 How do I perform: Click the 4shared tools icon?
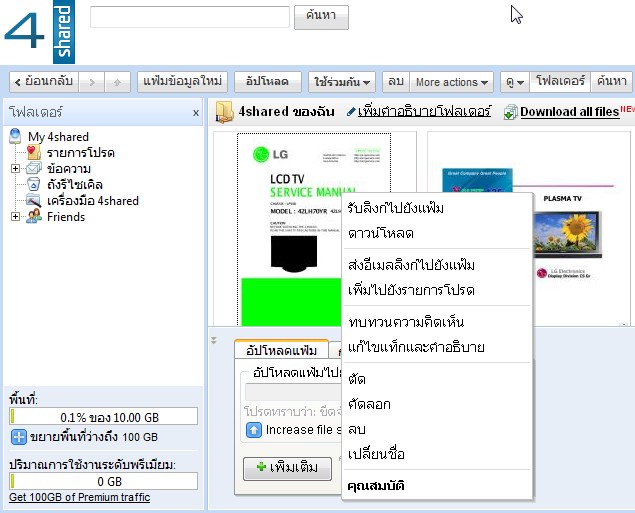pyautogui.click(x=34, y=200)
